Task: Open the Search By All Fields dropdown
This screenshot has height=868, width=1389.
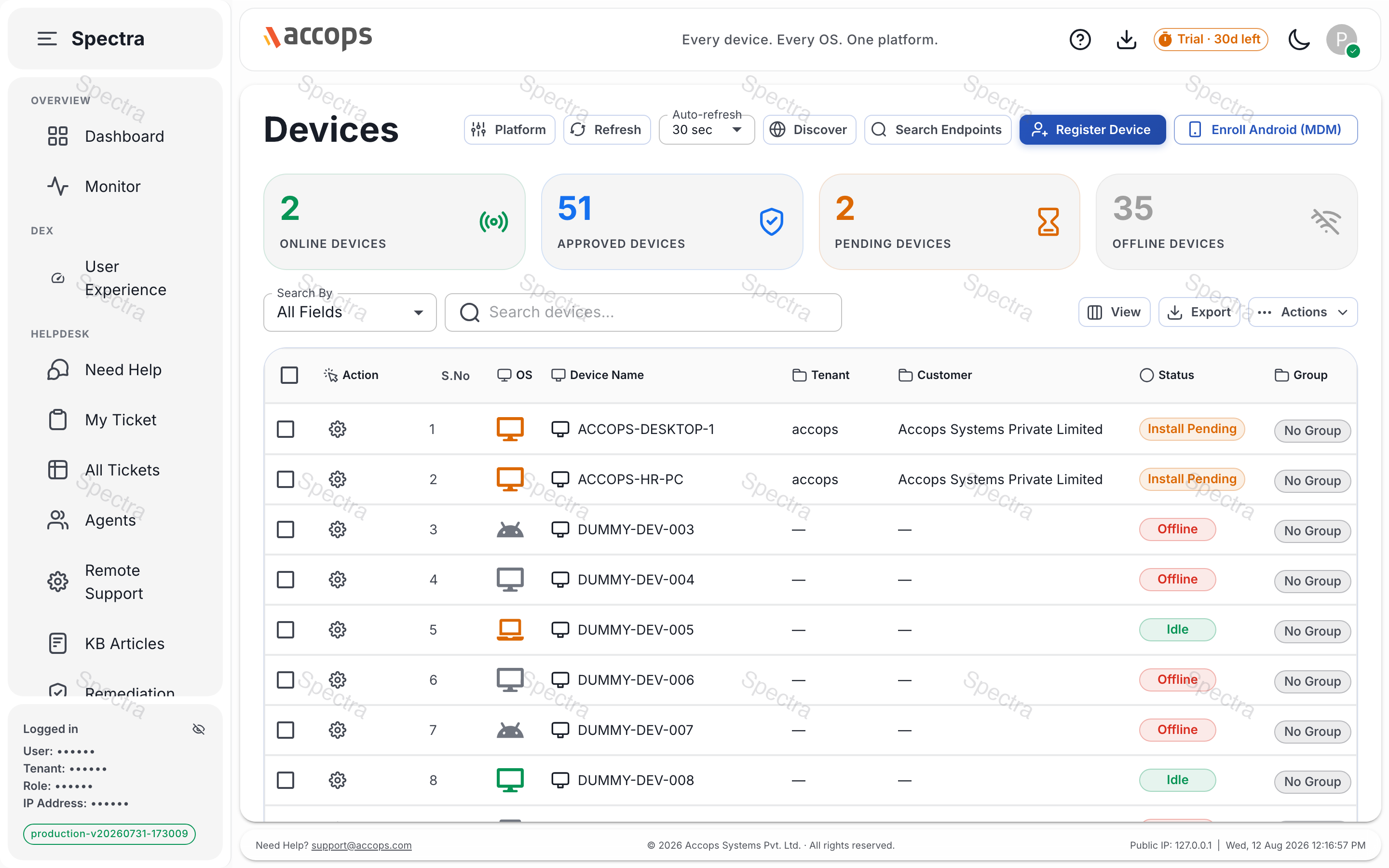Action: point(350,312)
